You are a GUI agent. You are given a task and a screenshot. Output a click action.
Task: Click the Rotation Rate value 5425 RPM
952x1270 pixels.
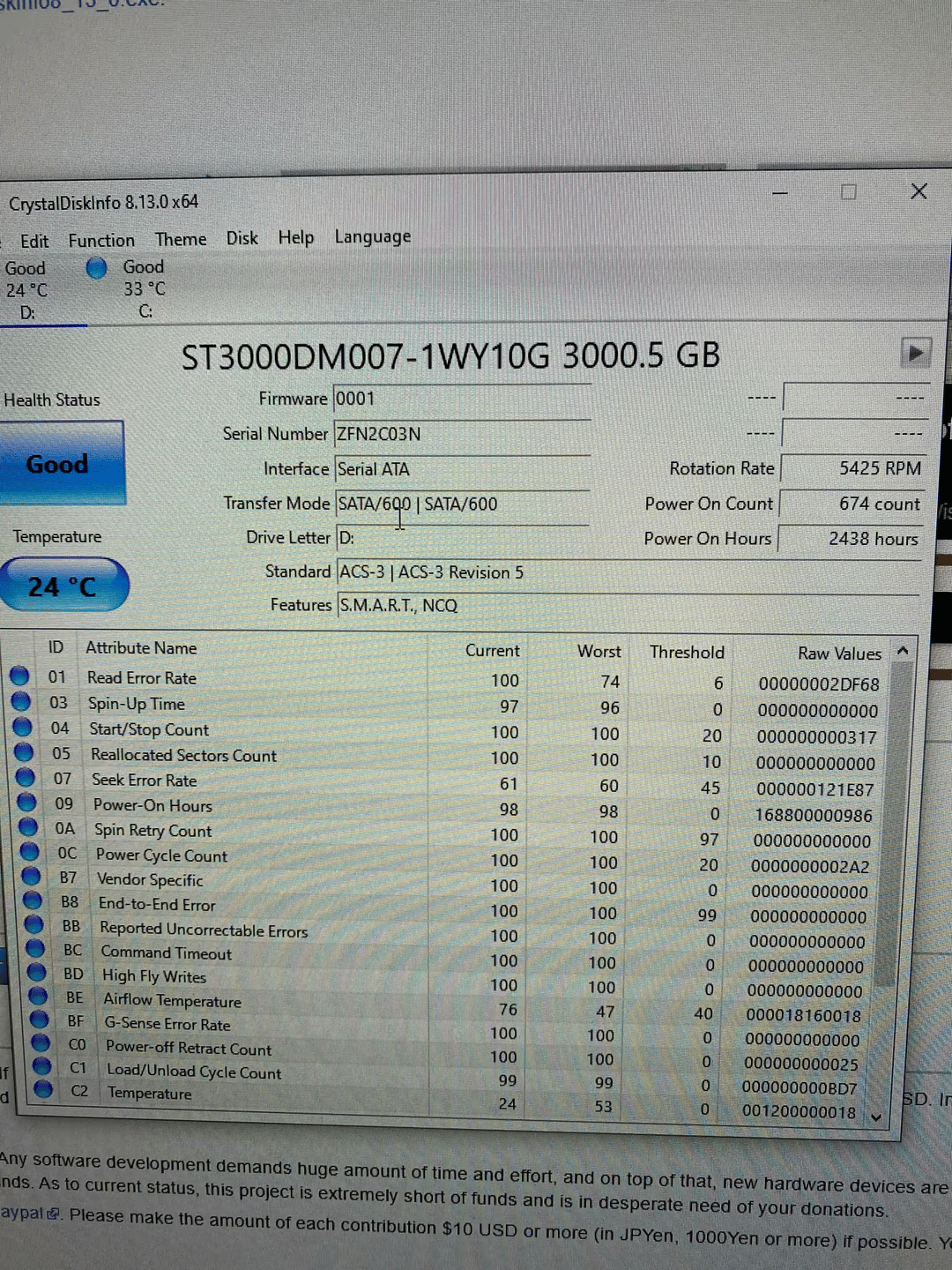(x=852, y=468)
